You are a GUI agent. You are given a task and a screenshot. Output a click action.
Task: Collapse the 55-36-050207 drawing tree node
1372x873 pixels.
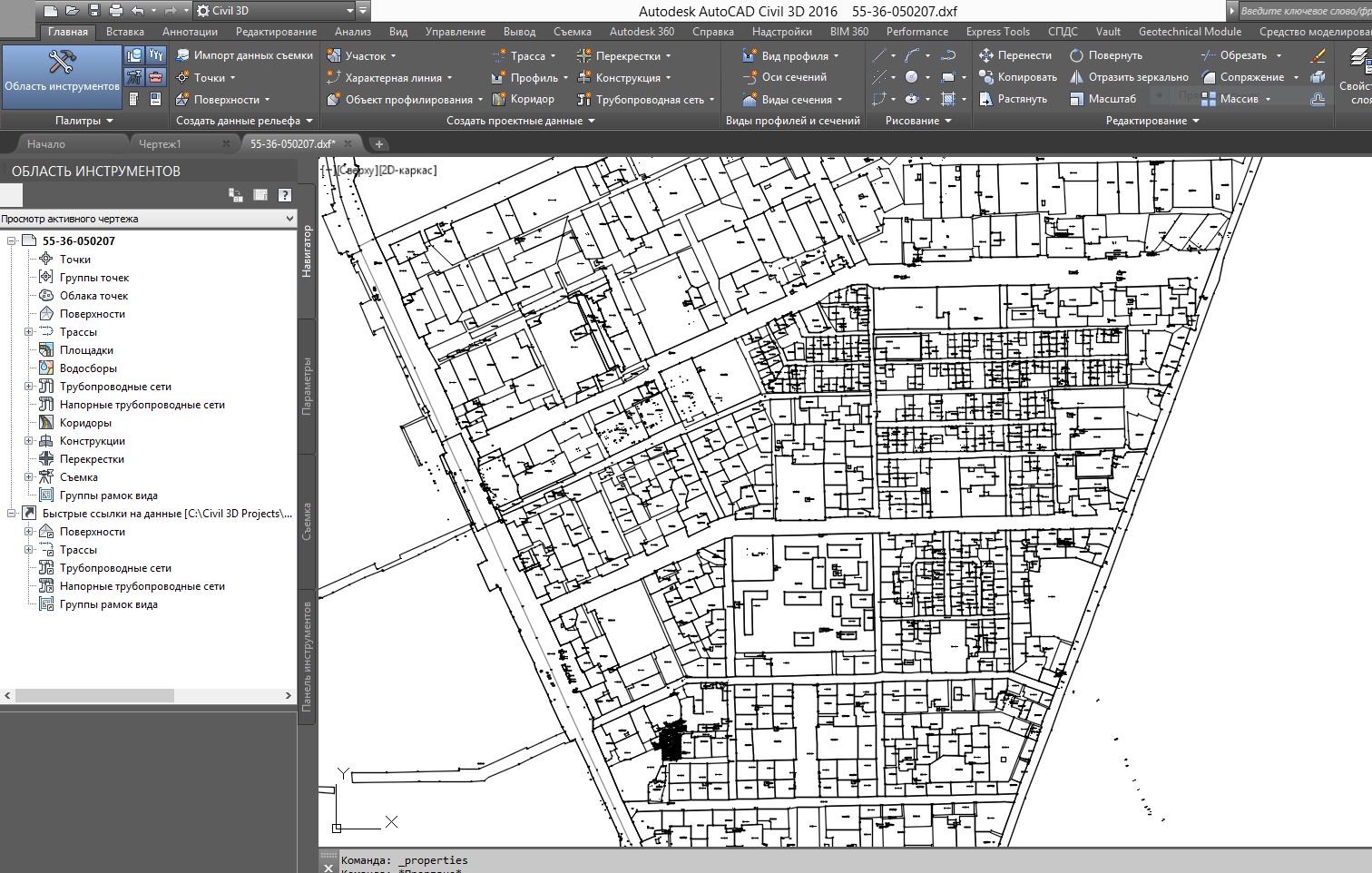[x=12, y=241]
